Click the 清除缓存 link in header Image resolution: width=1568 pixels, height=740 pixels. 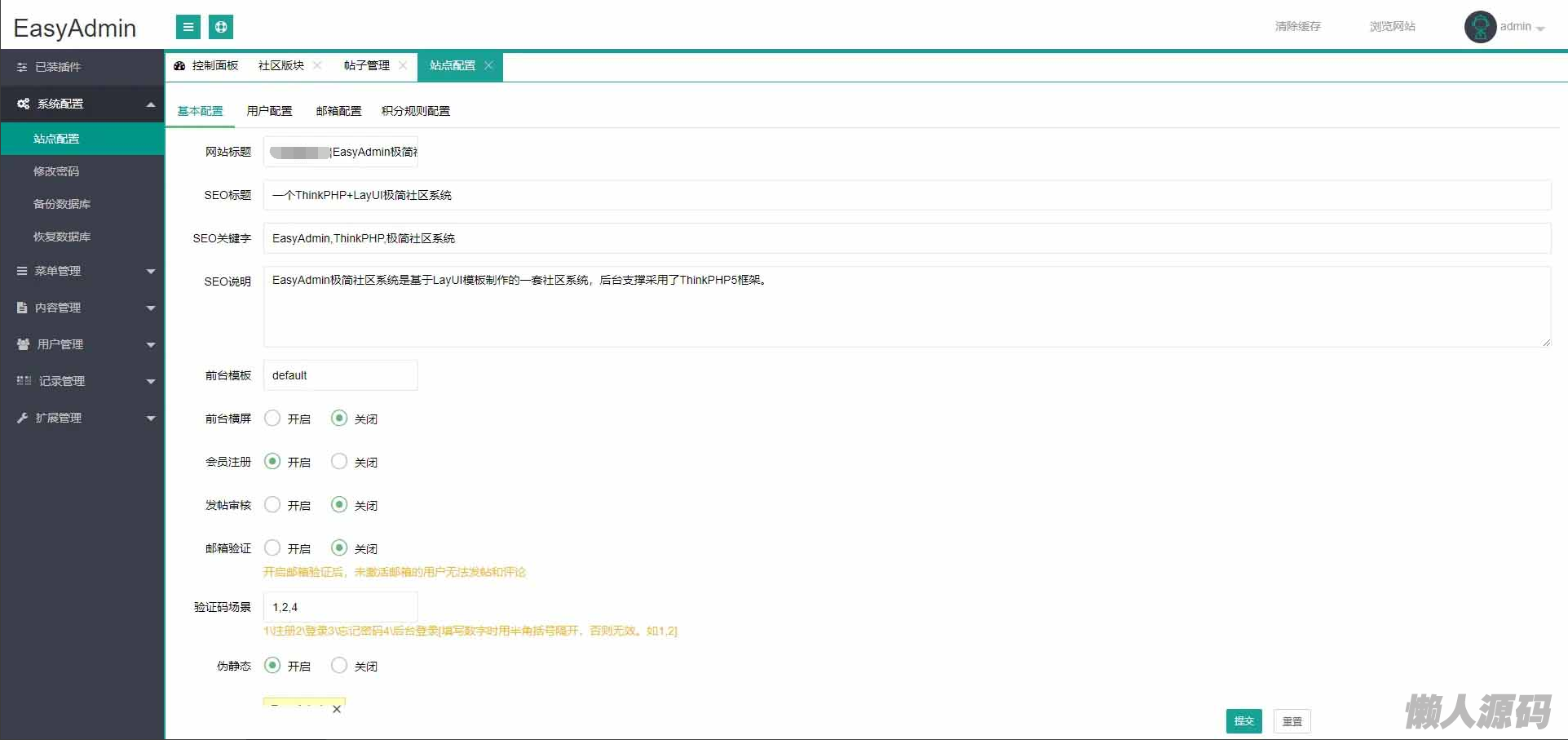1297,27
